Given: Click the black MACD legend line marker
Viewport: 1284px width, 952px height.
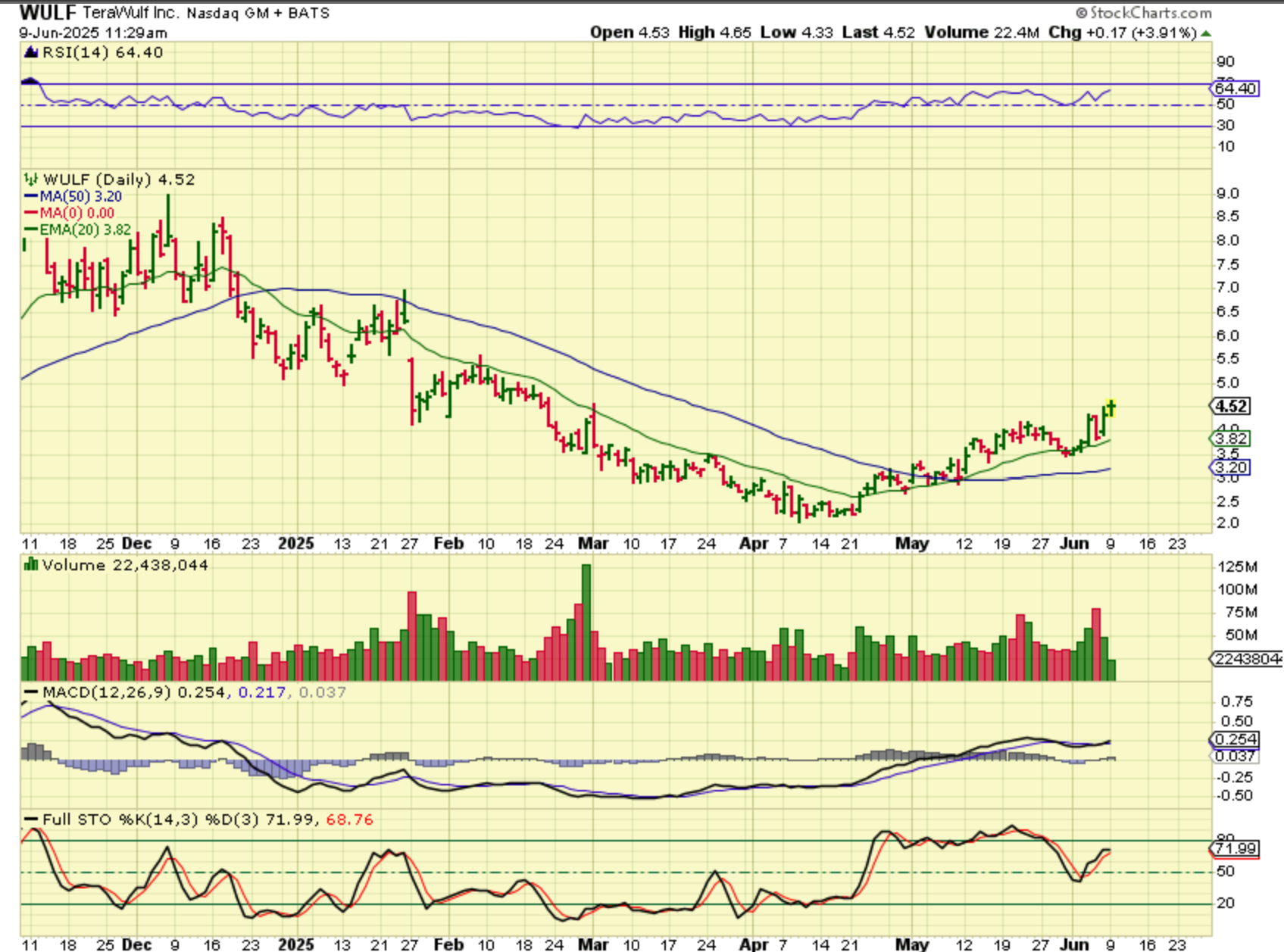Looking at the screenshot, I should coord(31,692).
